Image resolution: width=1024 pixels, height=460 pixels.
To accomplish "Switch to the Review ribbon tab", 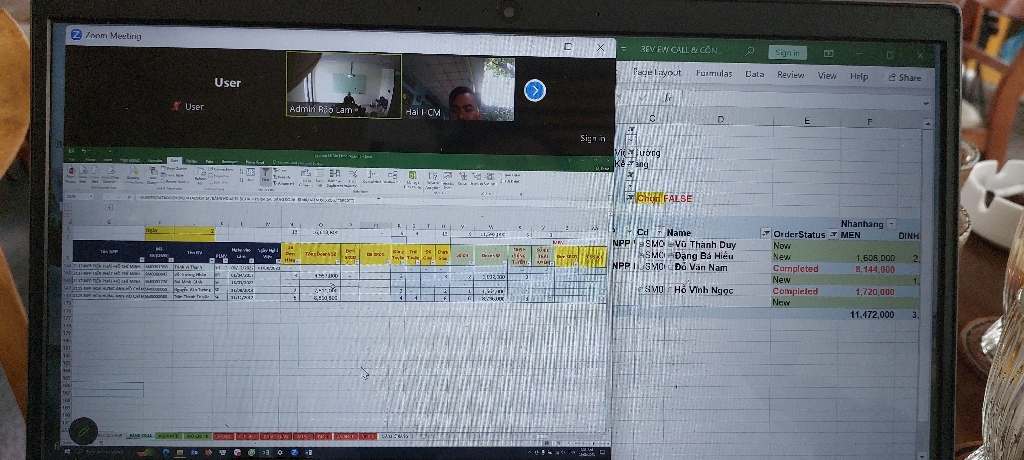I will [x=790, y=75].
